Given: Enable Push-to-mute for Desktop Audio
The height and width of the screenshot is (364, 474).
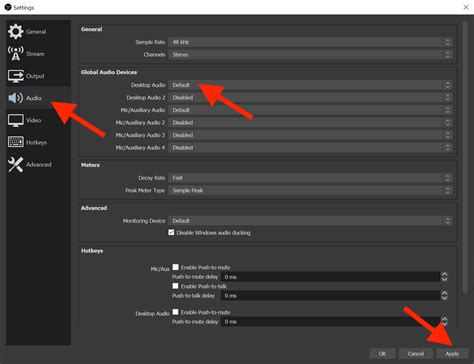Looking at the screenshot, I should 175,312.
